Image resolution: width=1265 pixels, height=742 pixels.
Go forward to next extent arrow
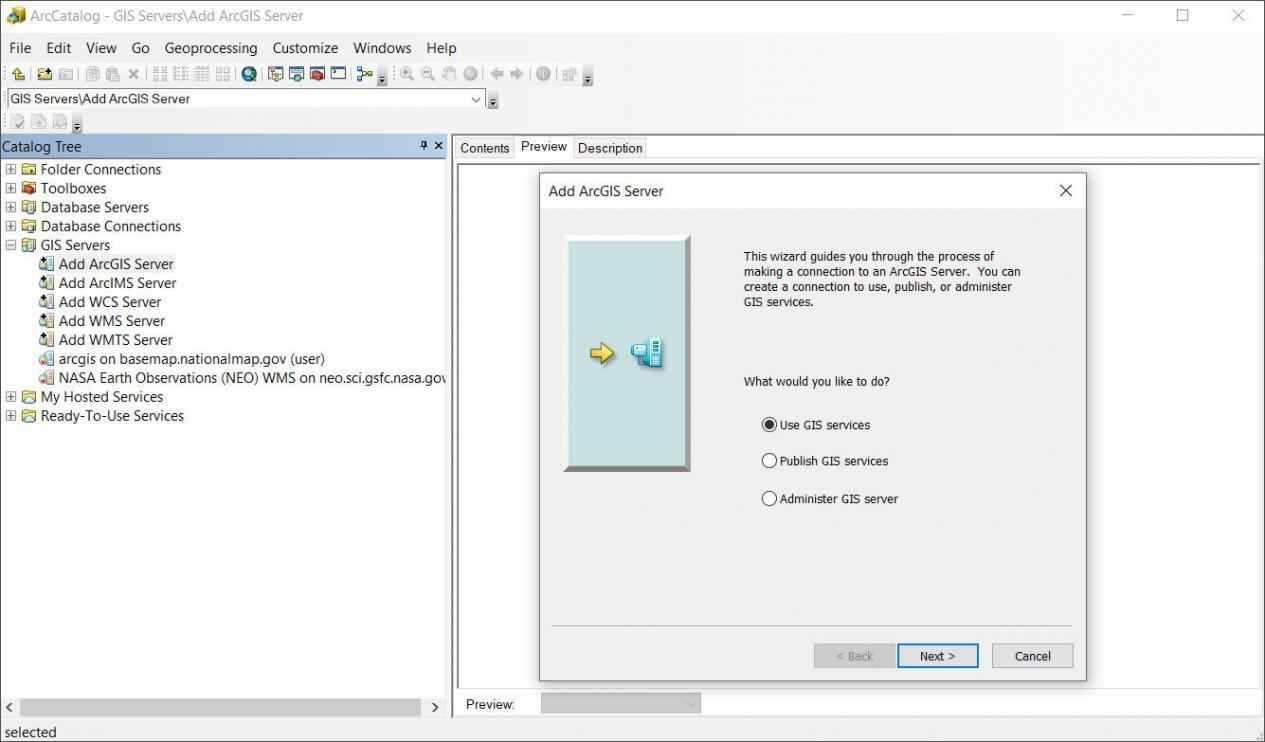tap(516, 74)
